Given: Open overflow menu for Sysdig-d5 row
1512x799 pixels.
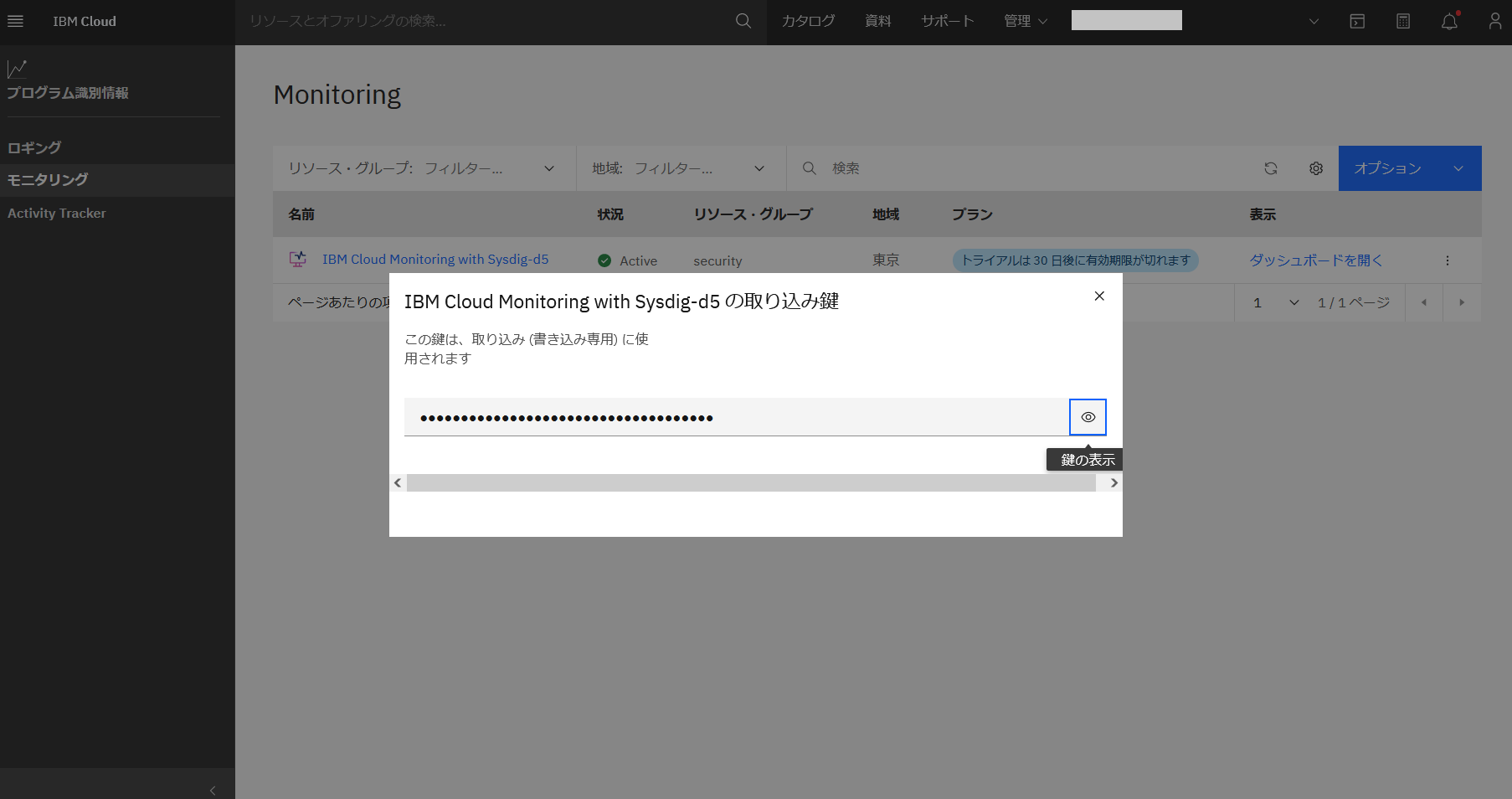Looking at the screenshot, I should tap(1447, 260).
